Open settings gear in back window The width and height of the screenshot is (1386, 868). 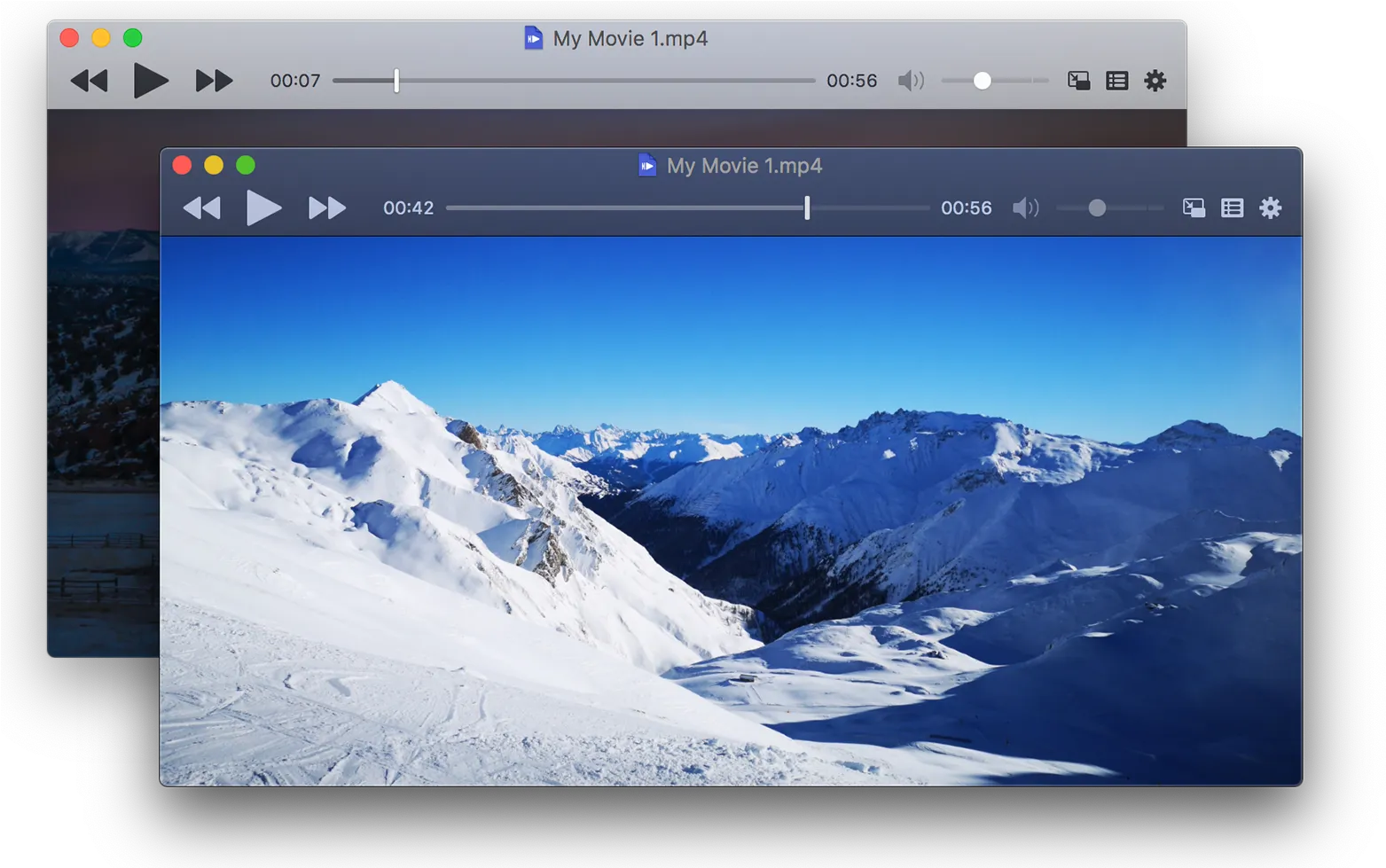click(x=1155, y=81)
